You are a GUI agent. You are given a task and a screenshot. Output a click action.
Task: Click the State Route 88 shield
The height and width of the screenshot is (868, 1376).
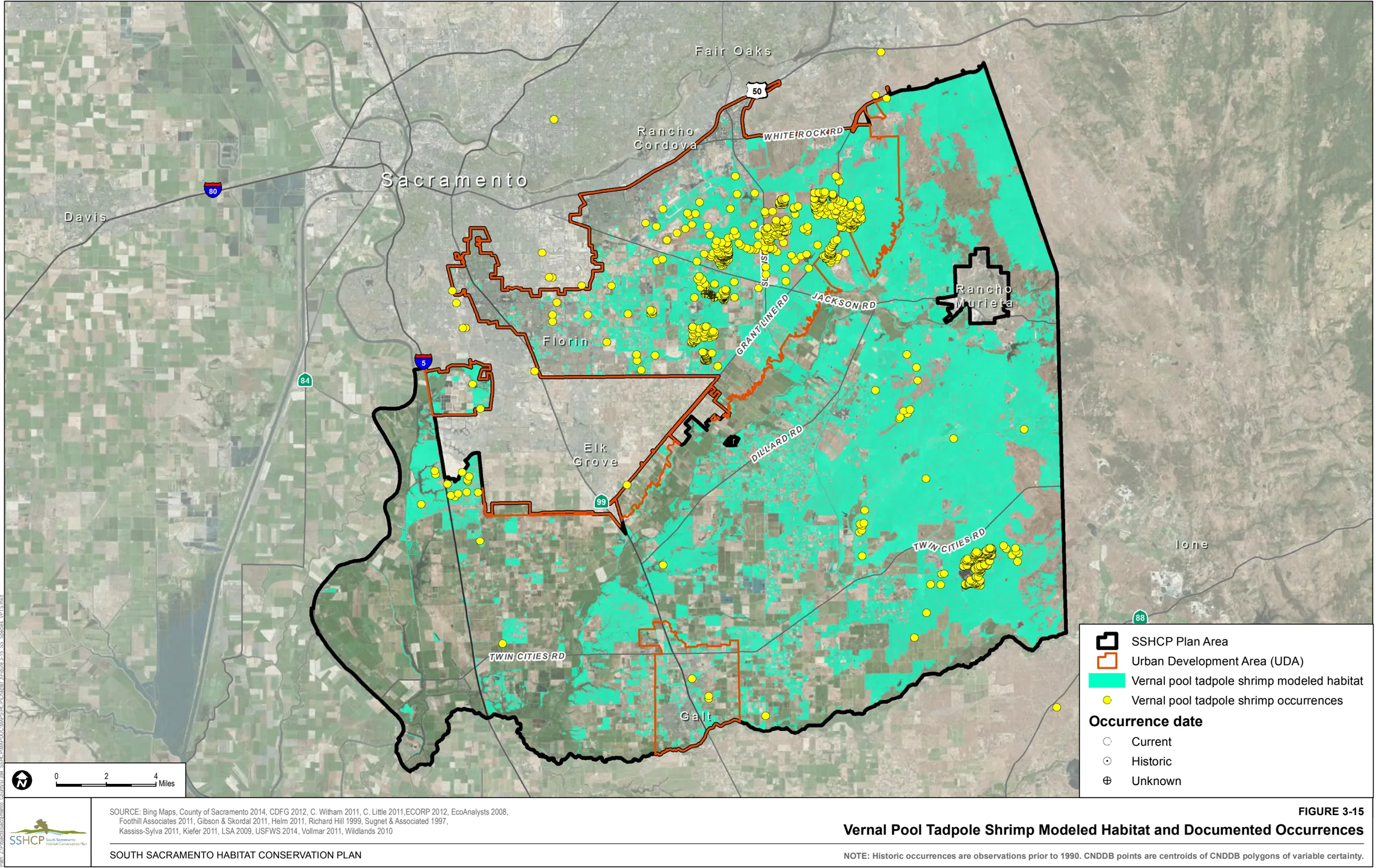[x=1140, y=617]
